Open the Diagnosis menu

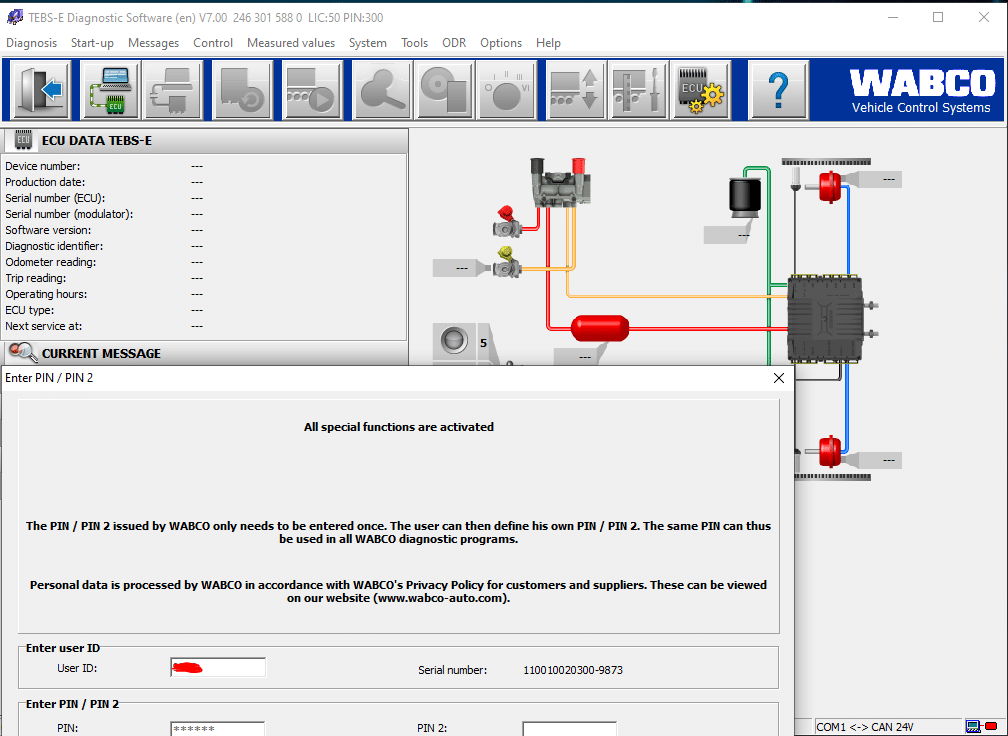[31, 43]
